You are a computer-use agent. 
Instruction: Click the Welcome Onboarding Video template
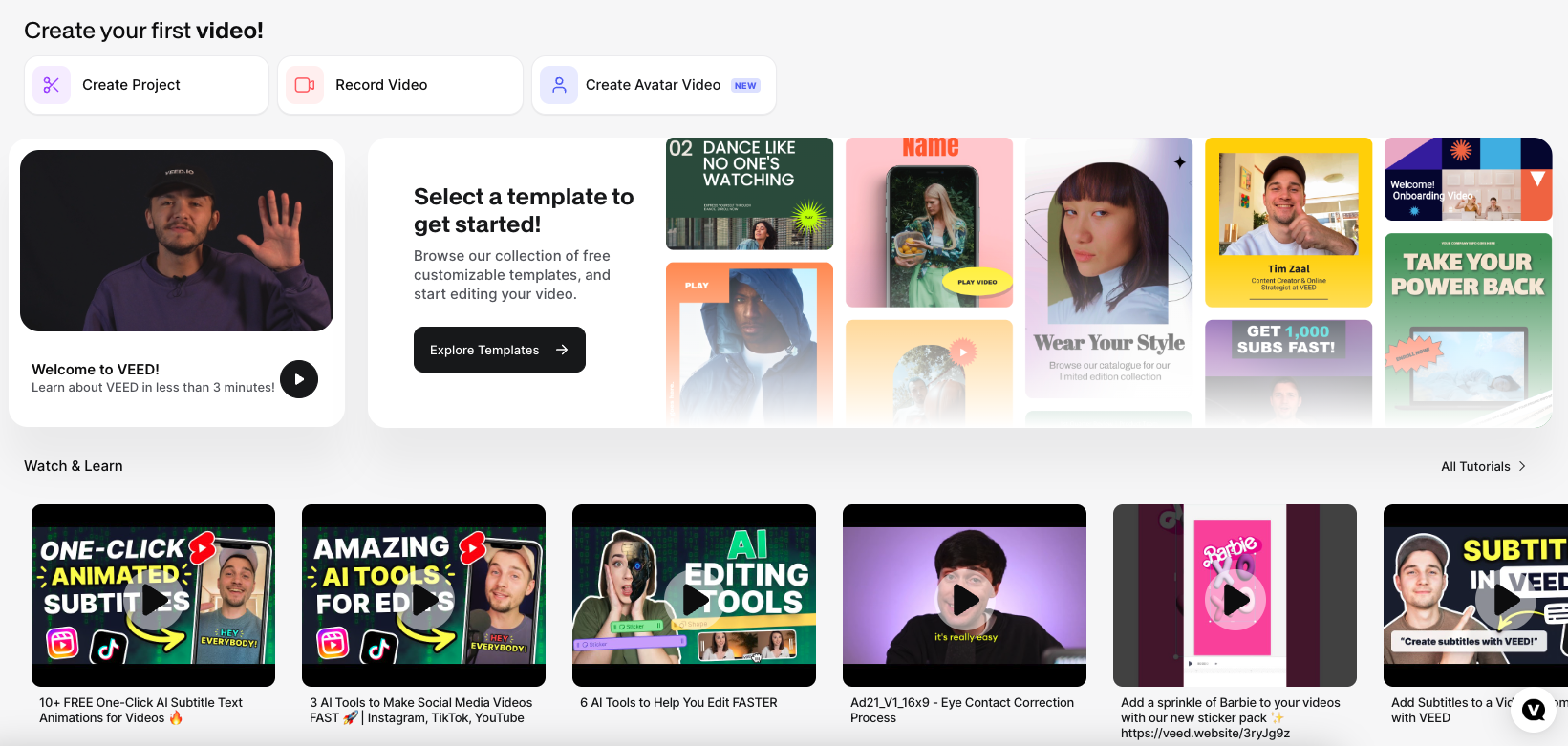click(x=1468, y=179)
